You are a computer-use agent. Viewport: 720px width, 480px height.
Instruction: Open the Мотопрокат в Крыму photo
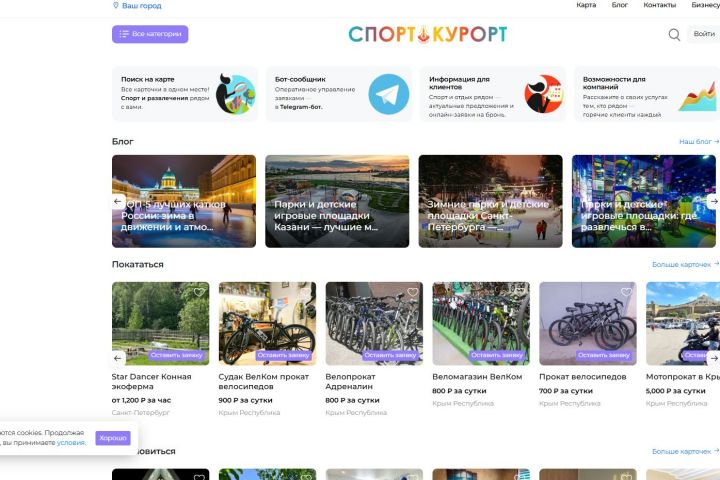pyautogui.click(x=683, y=323)
